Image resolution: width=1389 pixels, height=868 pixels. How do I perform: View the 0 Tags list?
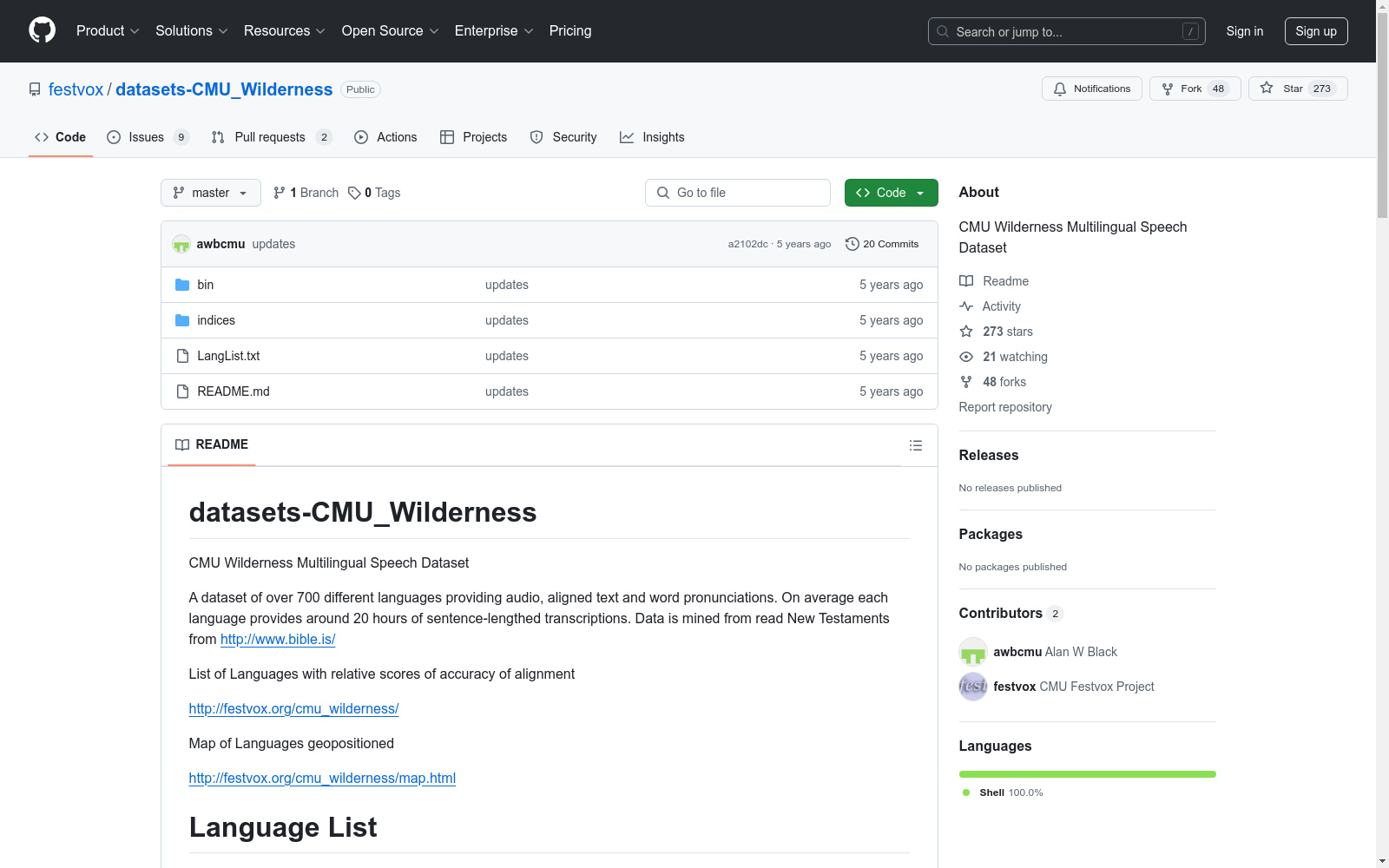point(374,193)
